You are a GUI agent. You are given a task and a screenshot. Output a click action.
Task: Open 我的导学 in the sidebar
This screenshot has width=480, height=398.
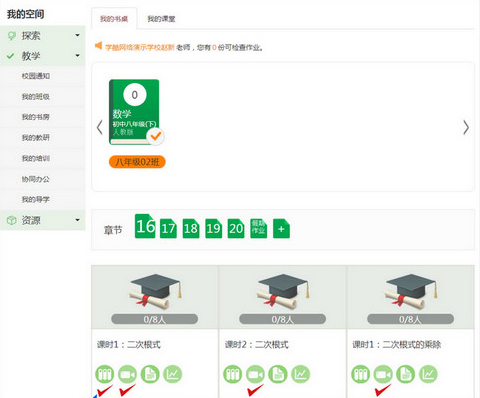(x=36, y=199)
